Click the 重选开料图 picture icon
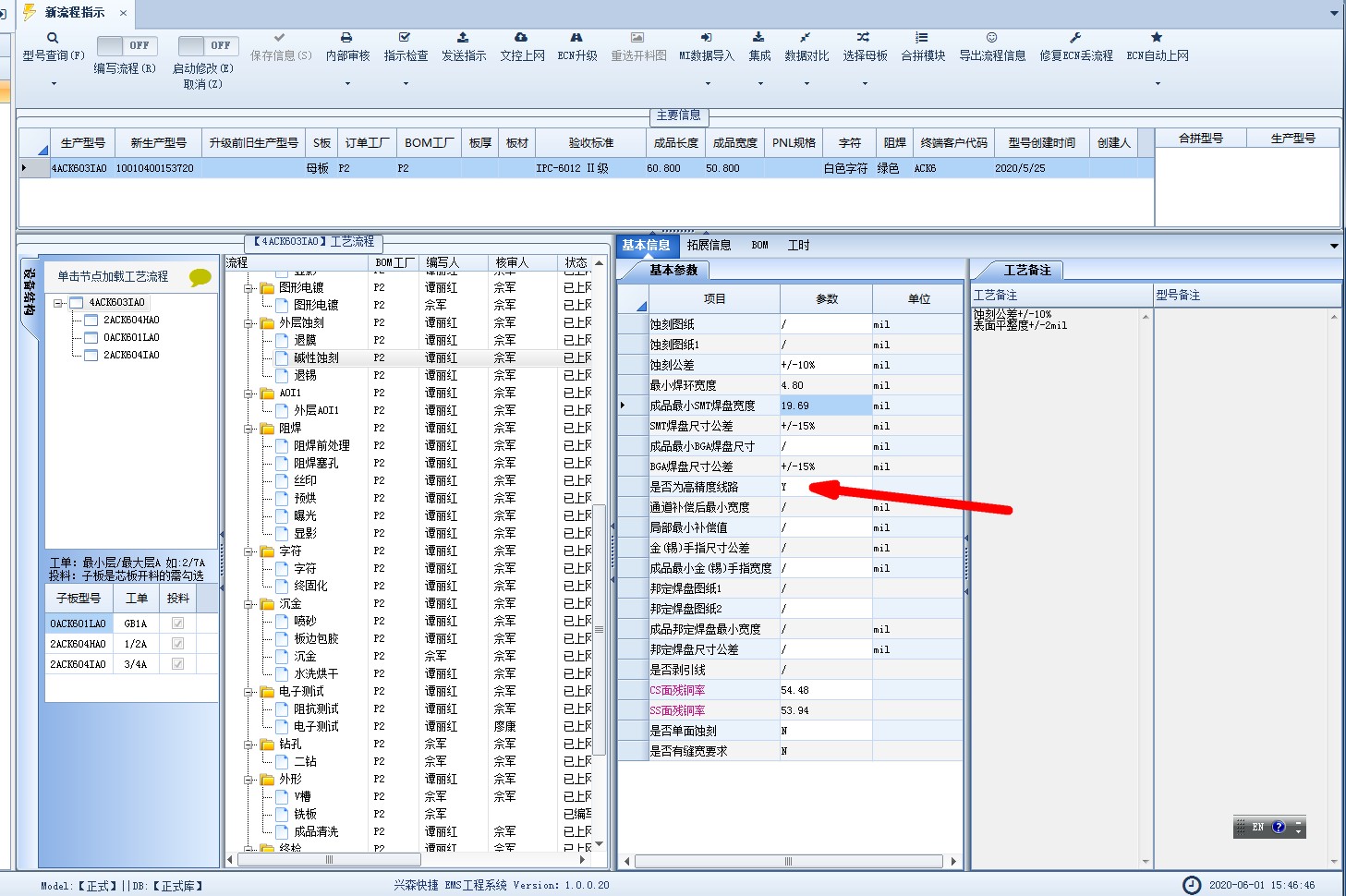The image size is (1346, 896). [x=637, y=38]
